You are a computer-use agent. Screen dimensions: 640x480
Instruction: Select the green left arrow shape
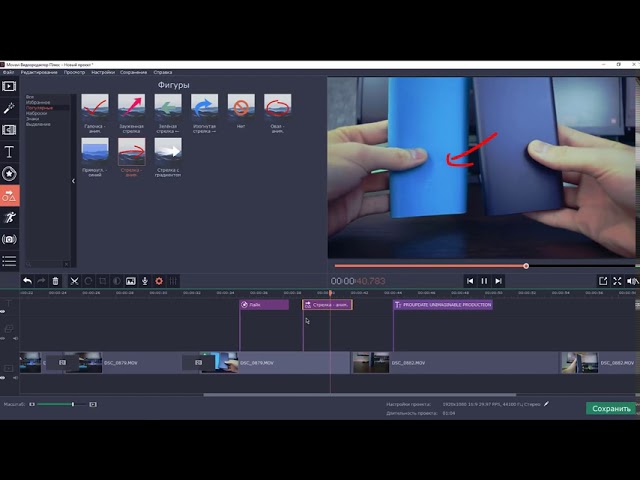[168, 108]
